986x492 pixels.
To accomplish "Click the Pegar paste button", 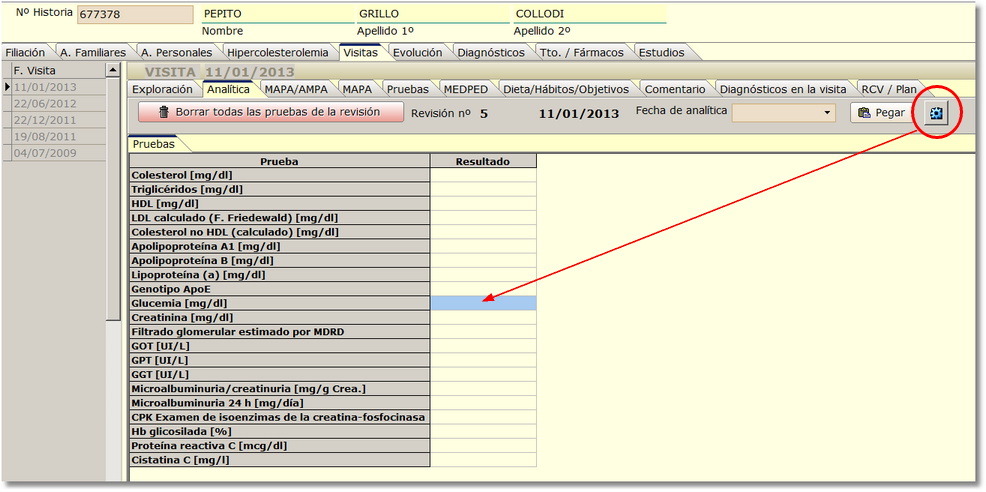I will tap(883, 113).
